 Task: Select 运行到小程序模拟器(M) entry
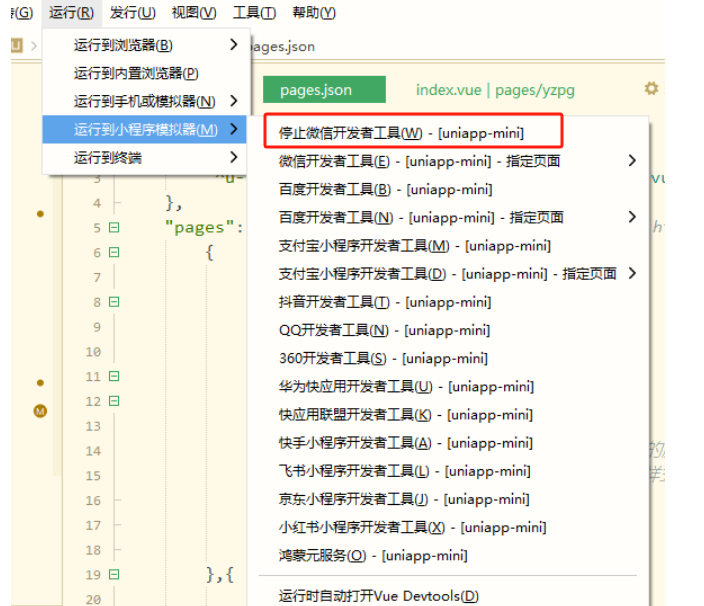coord(144,129)
